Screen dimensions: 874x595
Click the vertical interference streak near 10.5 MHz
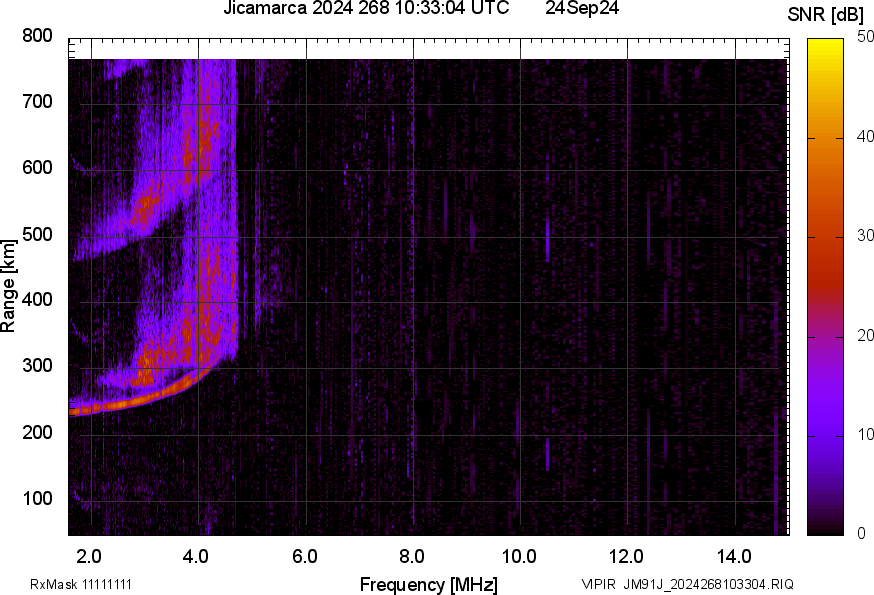pyautogui.click(x=547, y=240)
